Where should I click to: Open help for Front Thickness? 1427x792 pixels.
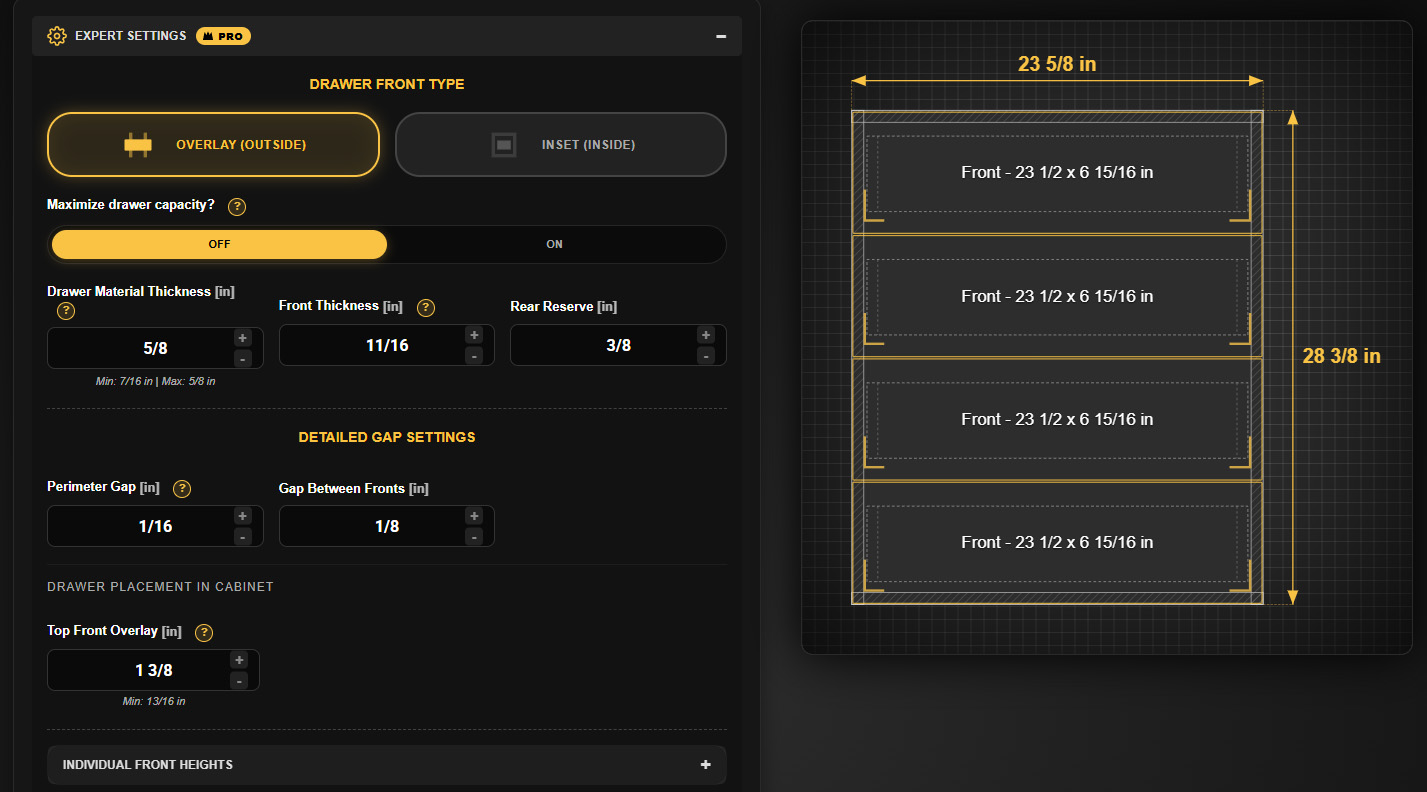[x=426, y=307]
